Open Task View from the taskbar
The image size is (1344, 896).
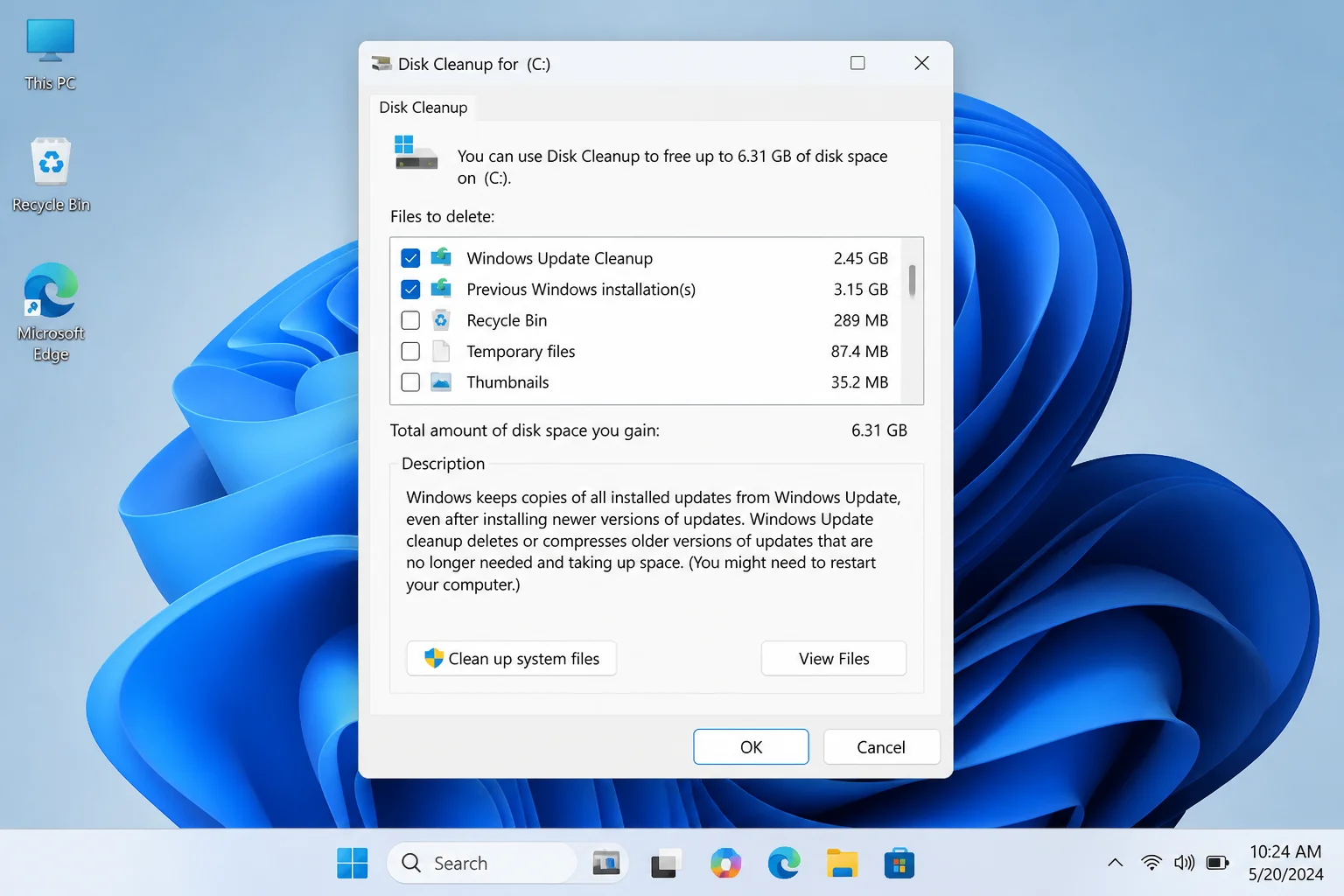pyautogui.click(x=666, y=864)
